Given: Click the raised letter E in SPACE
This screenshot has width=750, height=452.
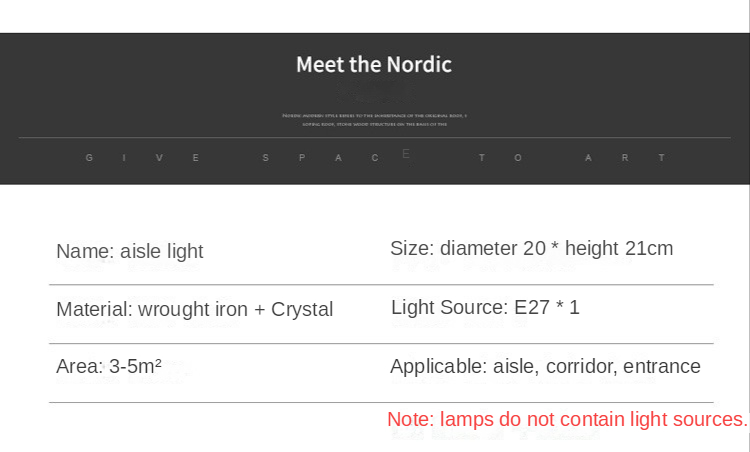Looking at the screenshot, I should 406,154.
